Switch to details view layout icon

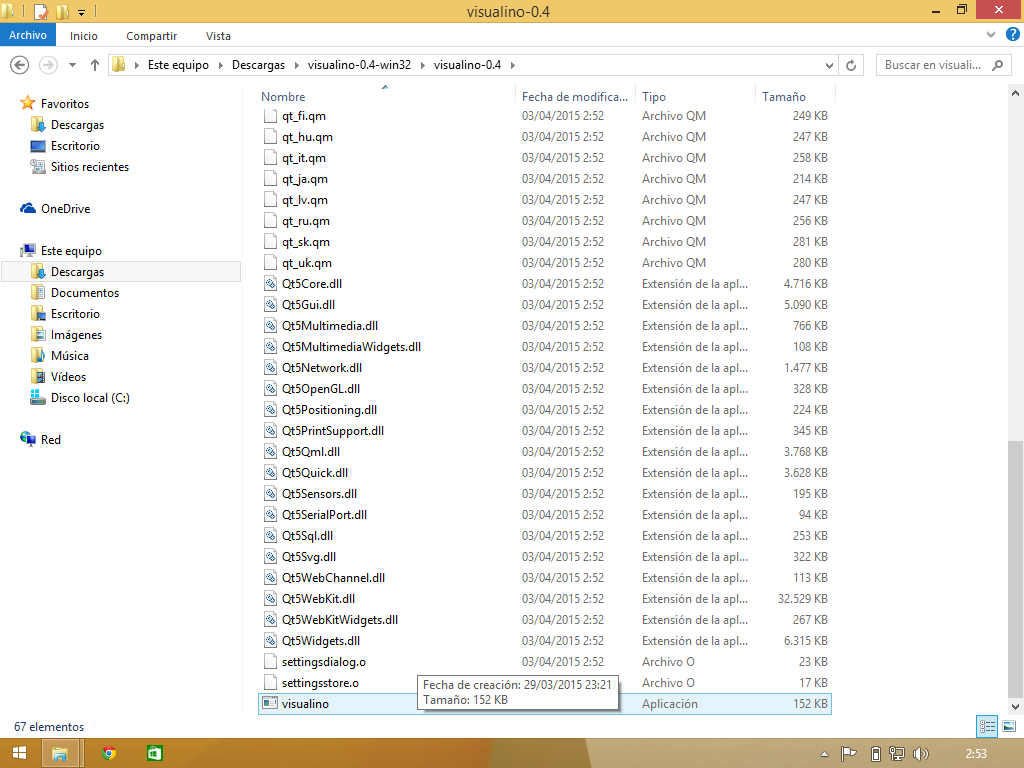click(987, 726)
